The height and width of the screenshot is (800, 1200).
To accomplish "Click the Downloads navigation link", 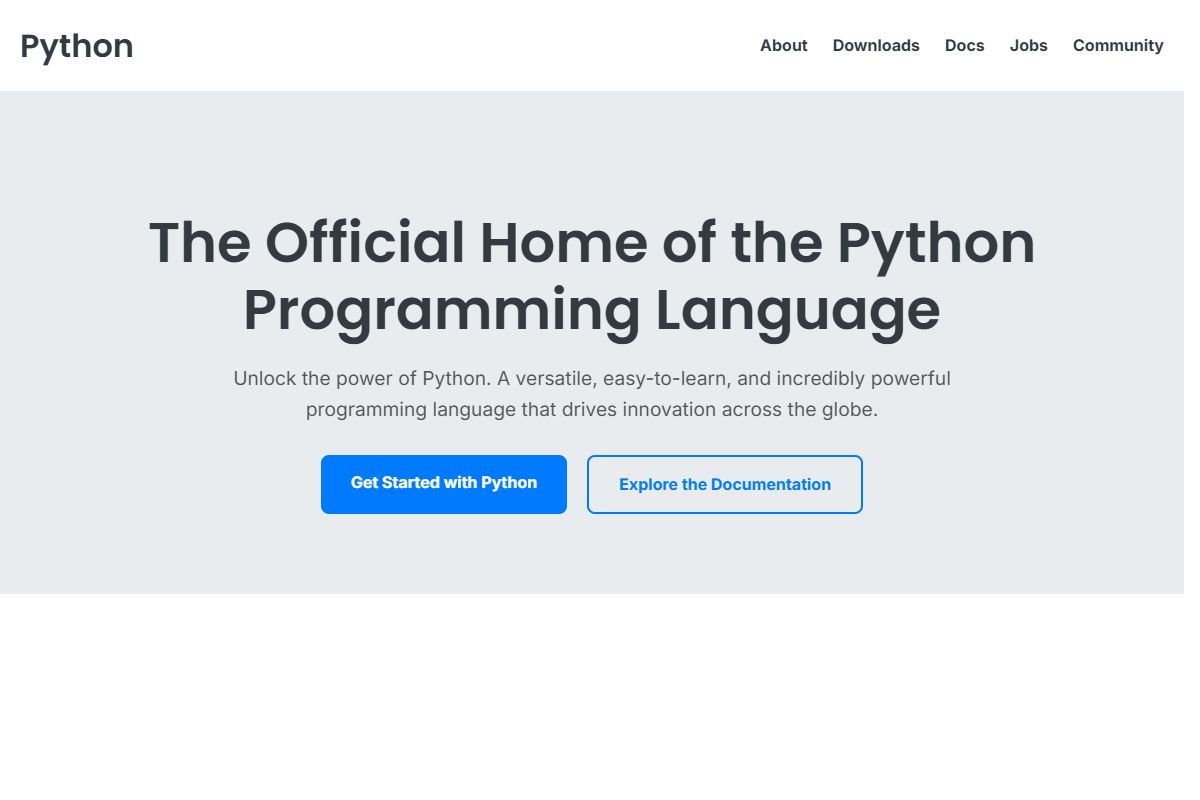I will point(876,45).
